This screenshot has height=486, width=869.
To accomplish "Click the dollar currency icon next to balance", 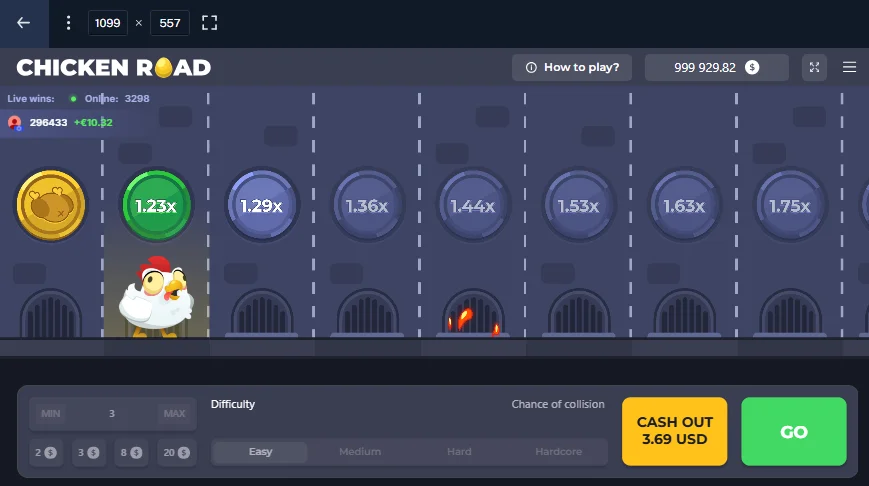I will coord(752,68).
